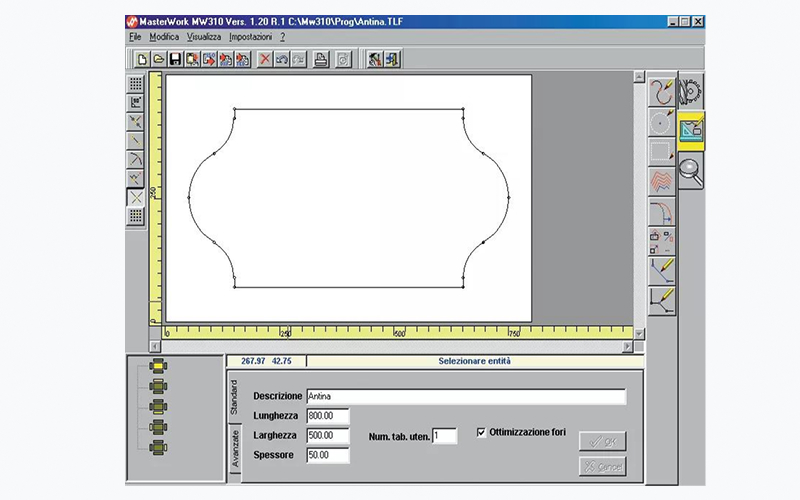The height and width of the screenshot is (500, 800).
Task: Switch to the magnifying glass zoom tab
Action: pyautogui.click(x=691, y=171)
